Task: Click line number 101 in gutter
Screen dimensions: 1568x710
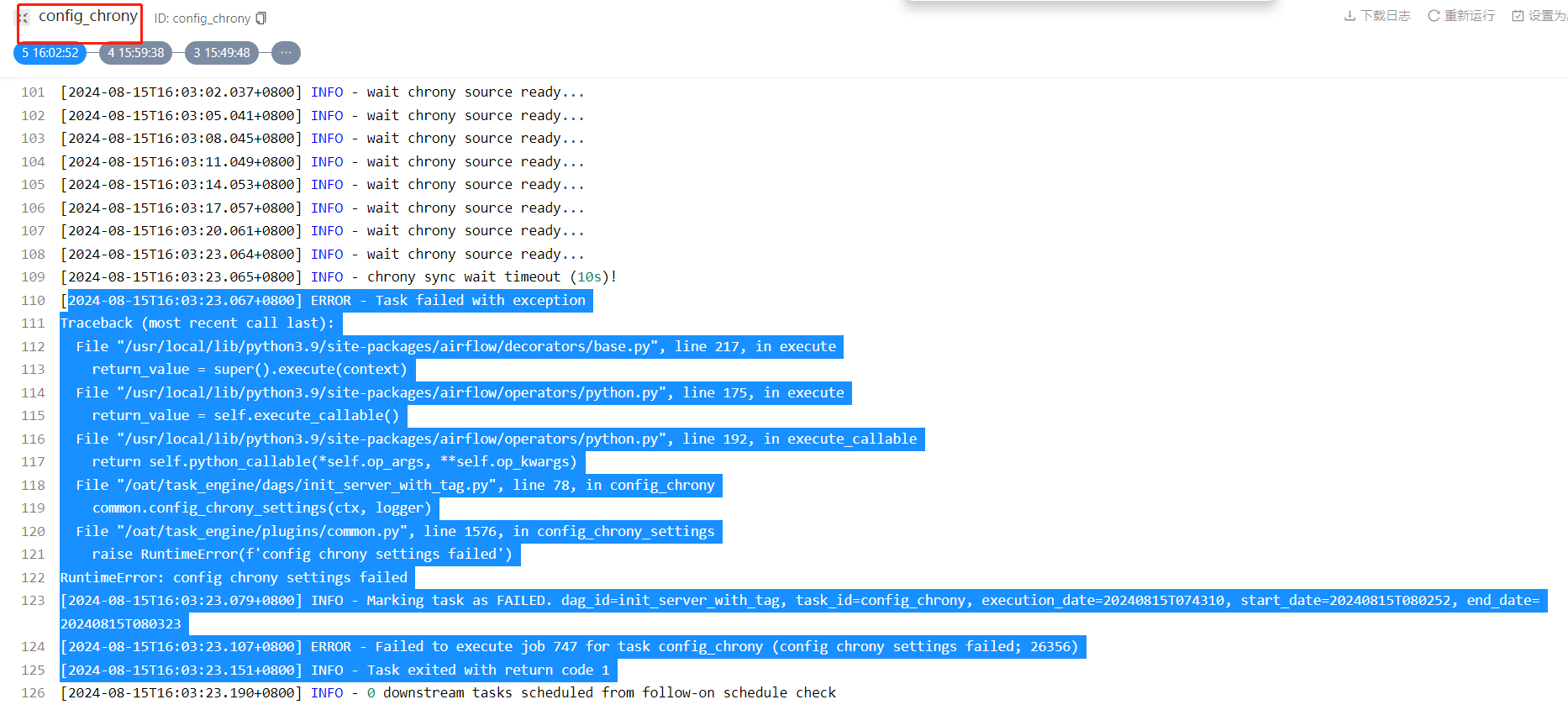Action: (x=33, y=92)
